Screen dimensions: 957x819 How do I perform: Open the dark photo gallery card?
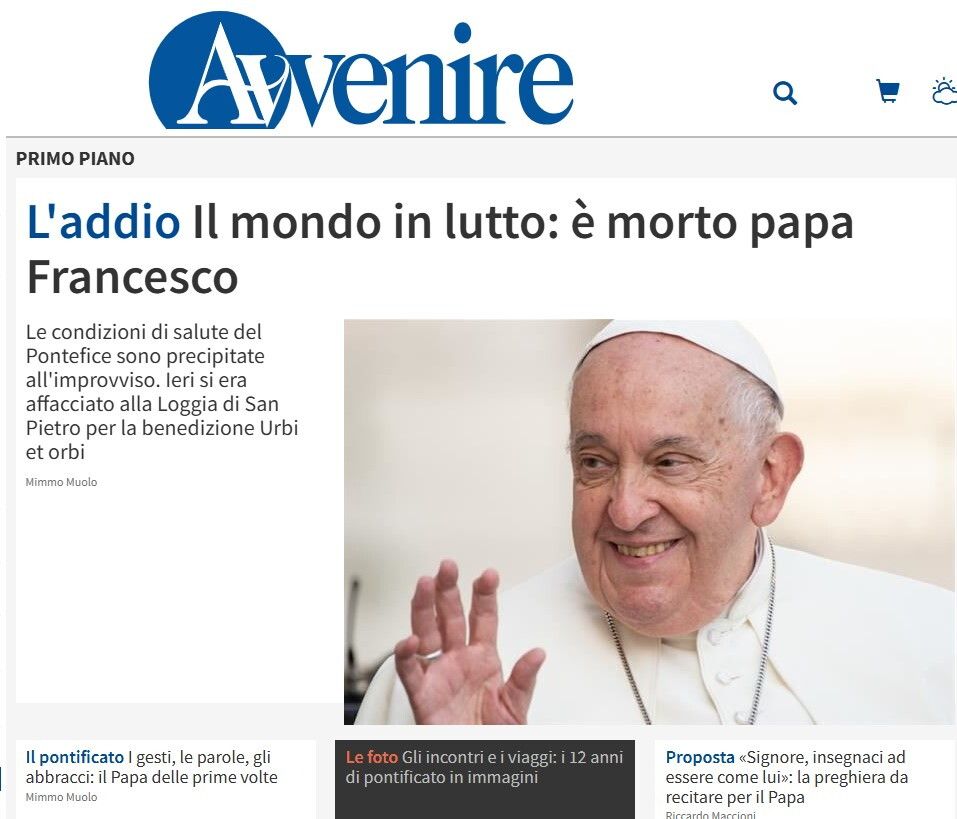click(x=485, y=779)
